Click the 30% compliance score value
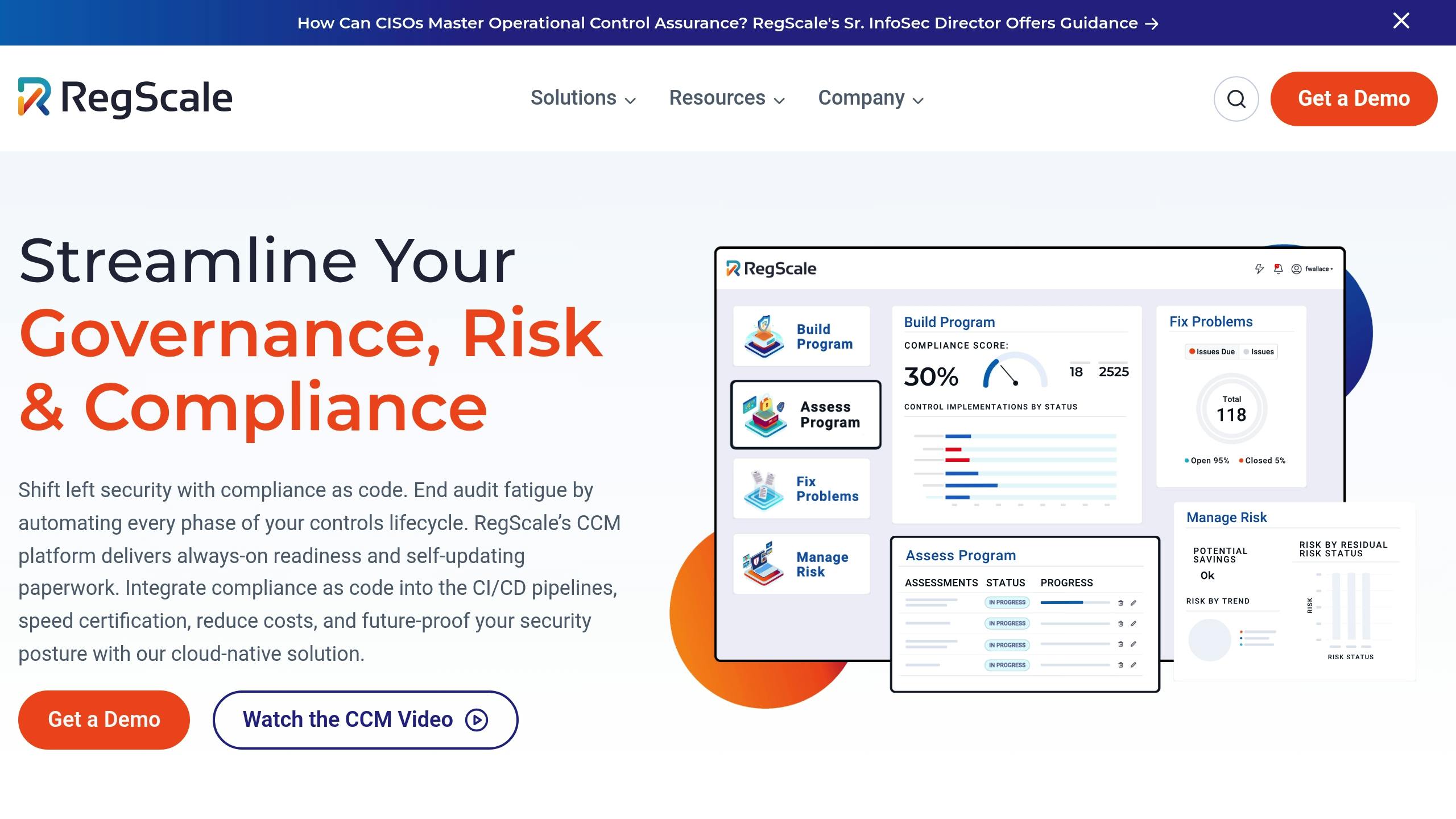 [931, 377]
